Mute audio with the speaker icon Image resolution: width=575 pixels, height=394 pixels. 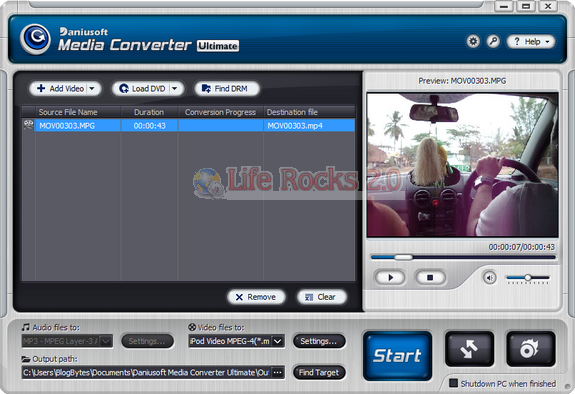click(x=489, y=278)
